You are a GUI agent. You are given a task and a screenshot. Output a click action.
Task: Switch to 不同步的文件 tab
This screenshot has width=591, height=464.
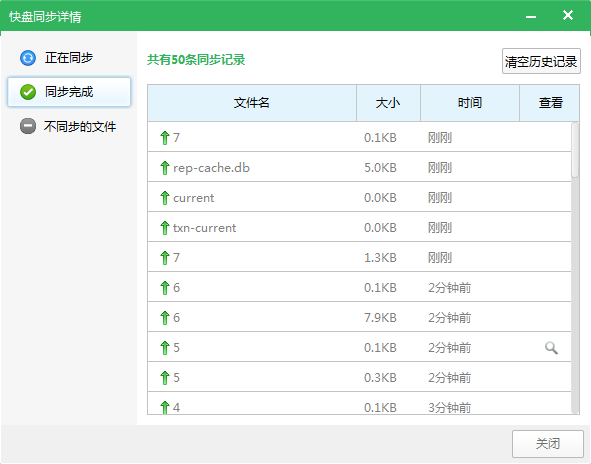tap(69, 126)
